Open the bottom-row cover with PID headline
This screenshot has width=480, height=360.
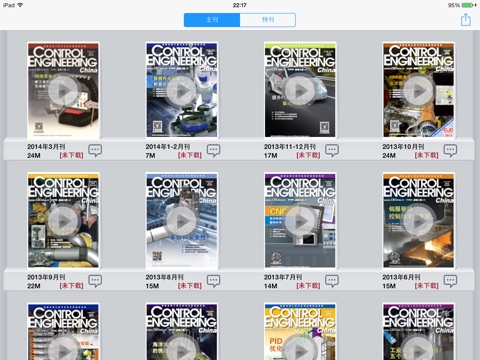[x=300, y=332]
